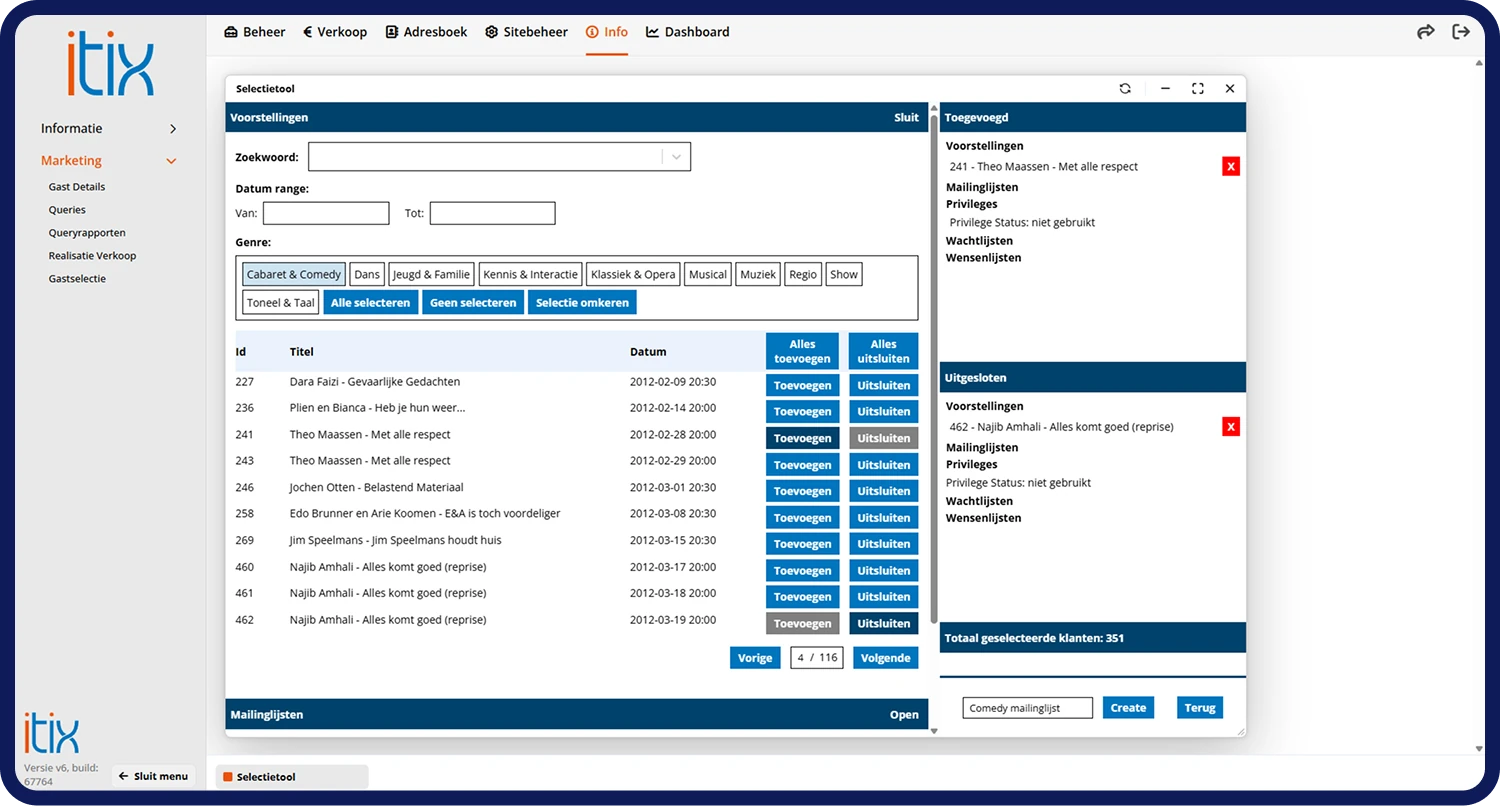Click the refresh icon in Selectietool window
The width and height of the screenshot is (1500, 806).
[x=1125, y=89]
